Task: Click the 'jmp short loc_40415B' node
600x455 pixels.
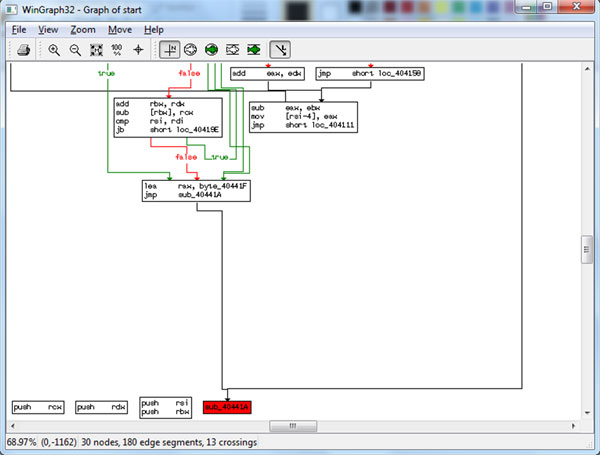Action: pos(370,73)
